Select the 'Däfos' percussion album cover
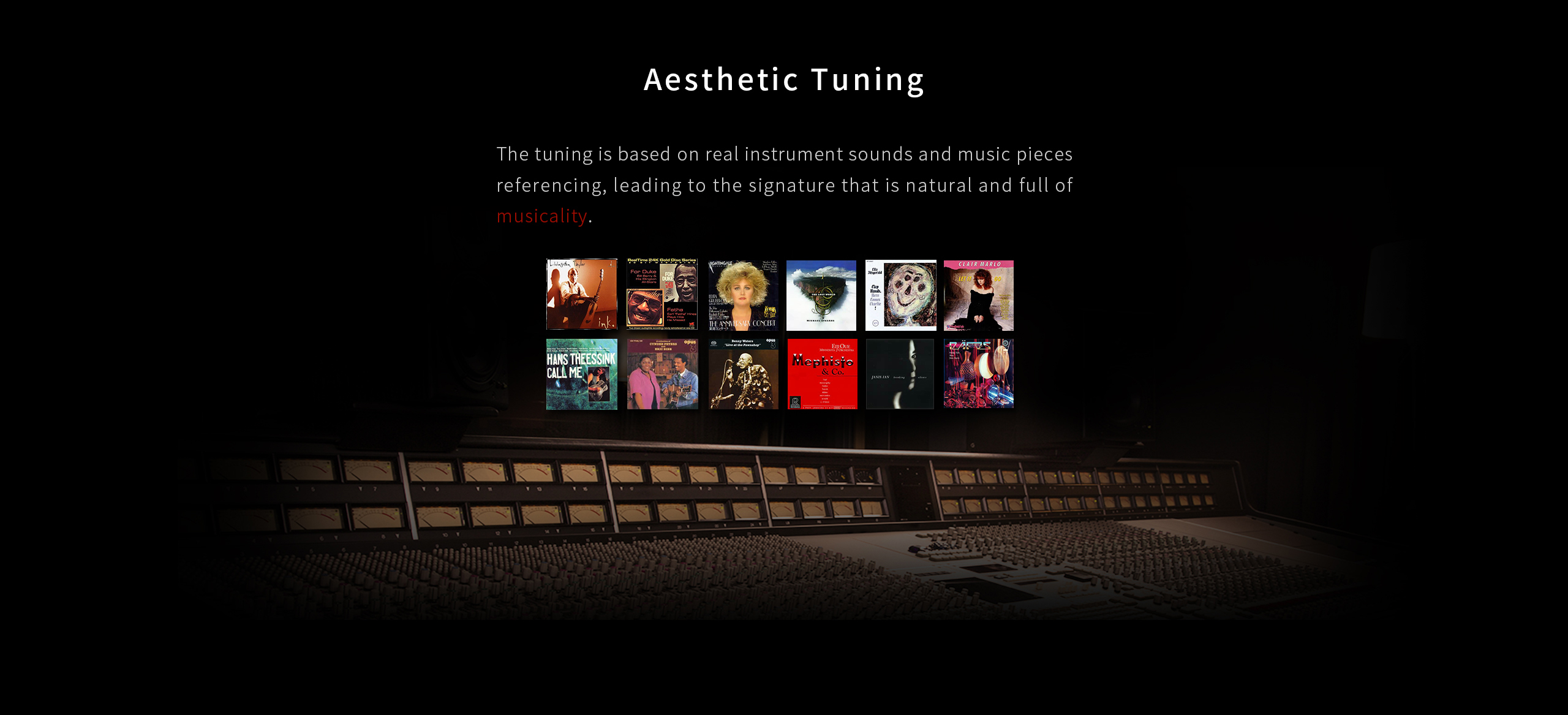The width and height of the screenshot is (1568, 715). tap(978, 374)
